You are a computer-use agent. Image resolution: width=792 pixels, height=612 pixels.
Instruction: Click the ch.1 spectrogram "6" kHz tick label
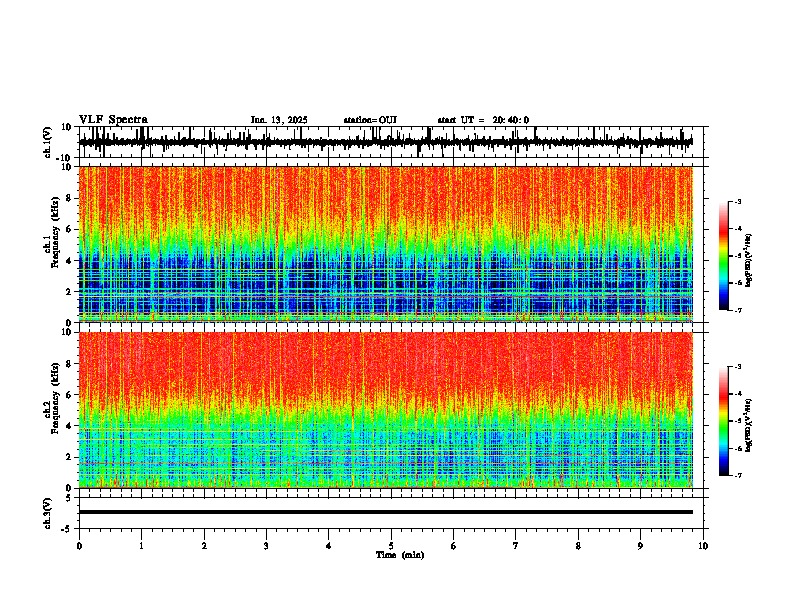(x=69, y=229)
